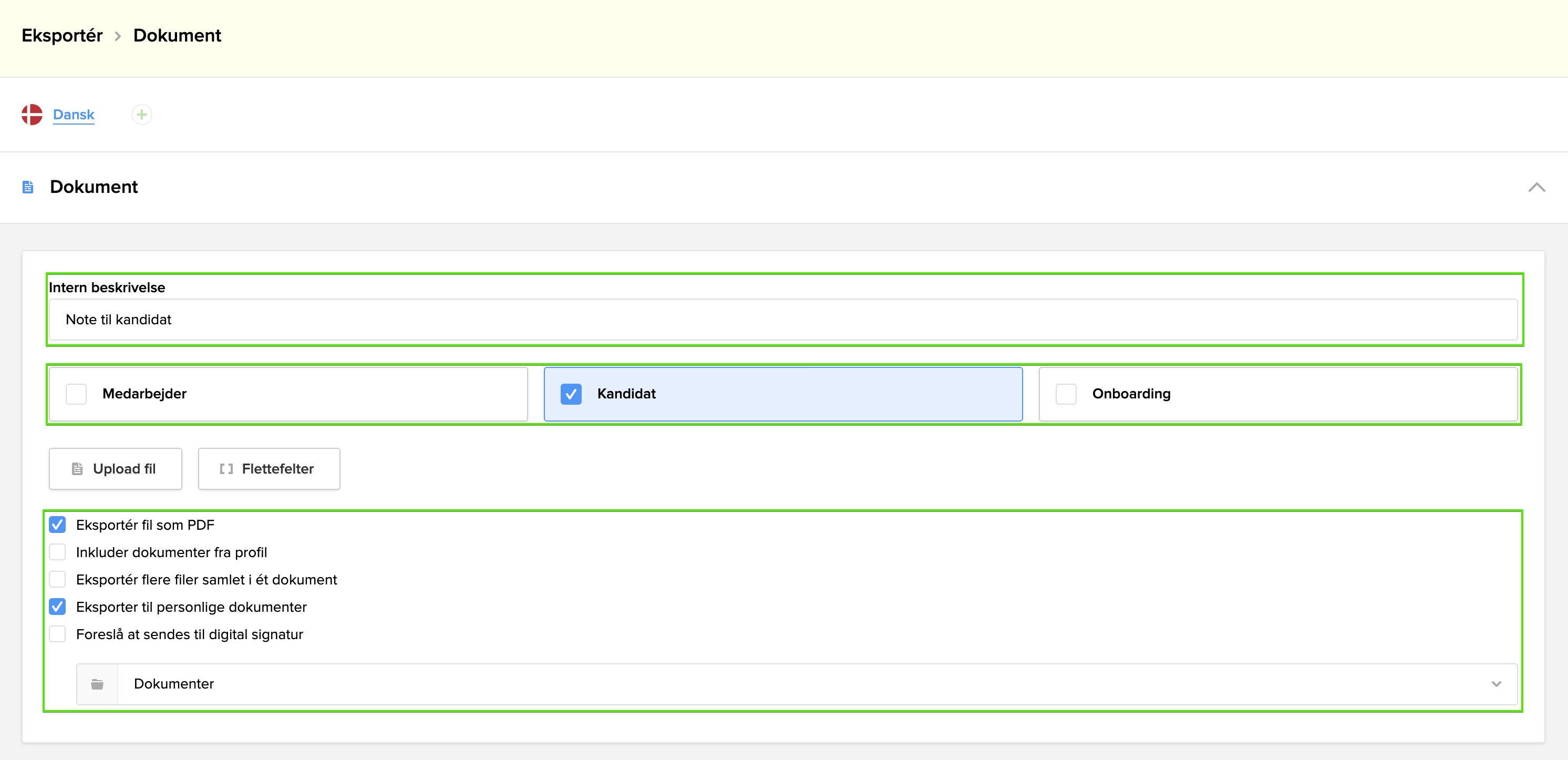Toggle the Medarbejder checkbox

[76, 393]
